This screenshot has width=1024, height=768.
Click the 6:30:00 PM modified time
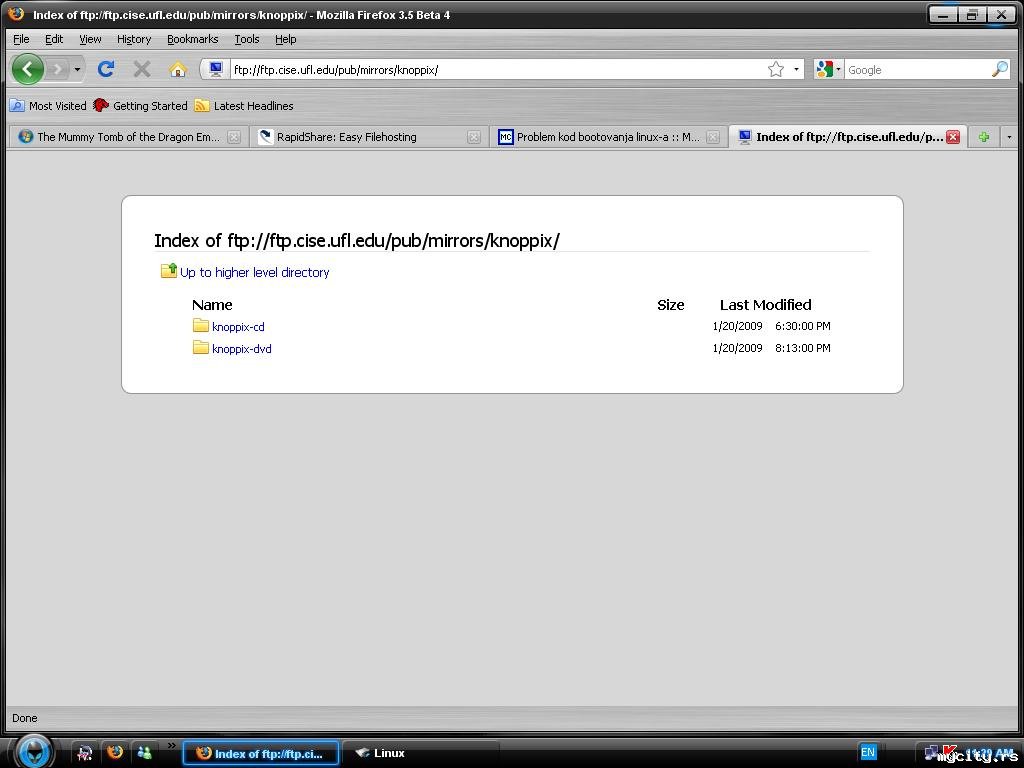pyautogui.click(x=803, y=326)
